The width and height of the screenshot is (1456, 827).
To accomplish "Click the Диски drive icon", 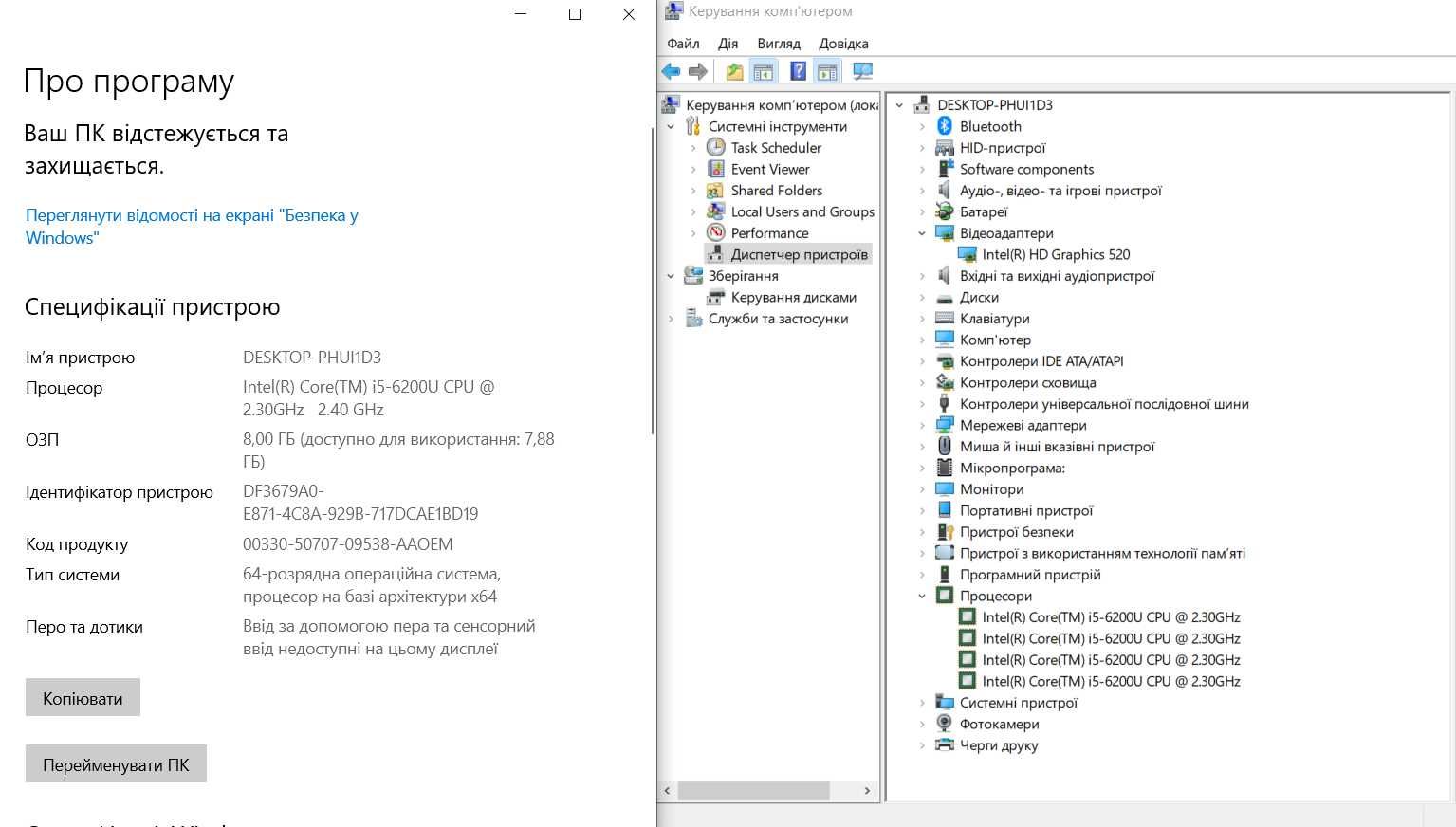I will coord(945,297).
